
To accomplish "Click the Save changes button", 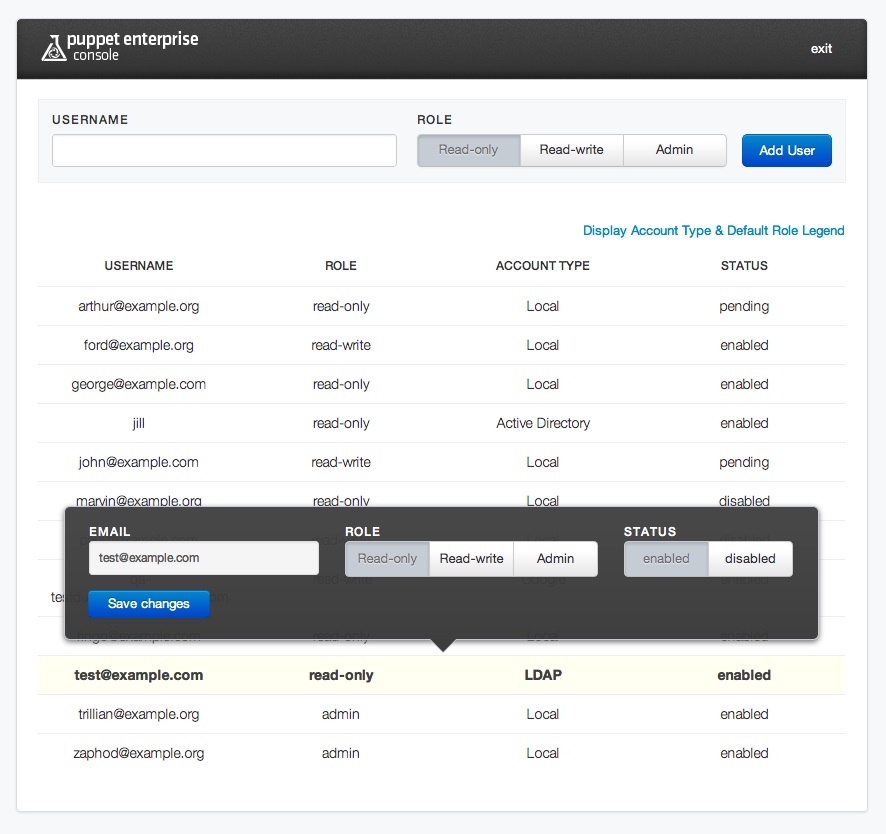I will click(x=148, y=604).
